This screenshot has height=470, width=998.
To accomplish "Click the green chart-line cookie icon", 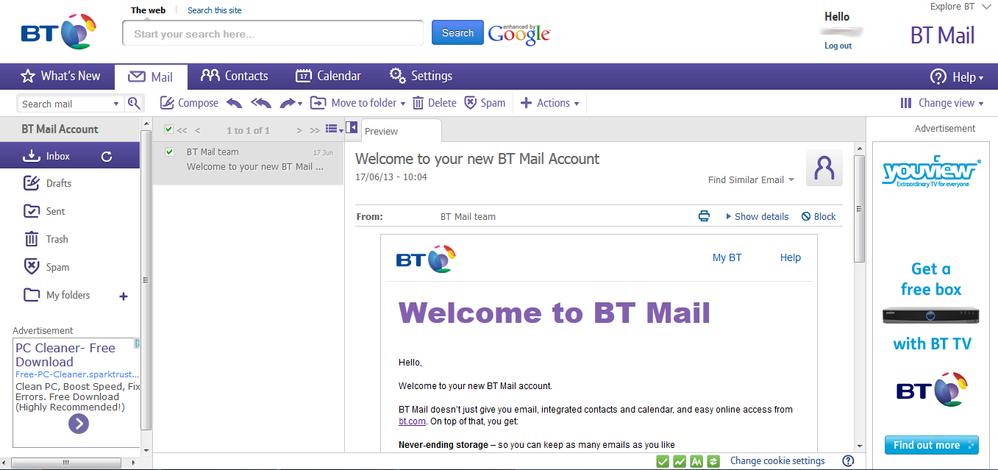I will click(x=680, y=461).
